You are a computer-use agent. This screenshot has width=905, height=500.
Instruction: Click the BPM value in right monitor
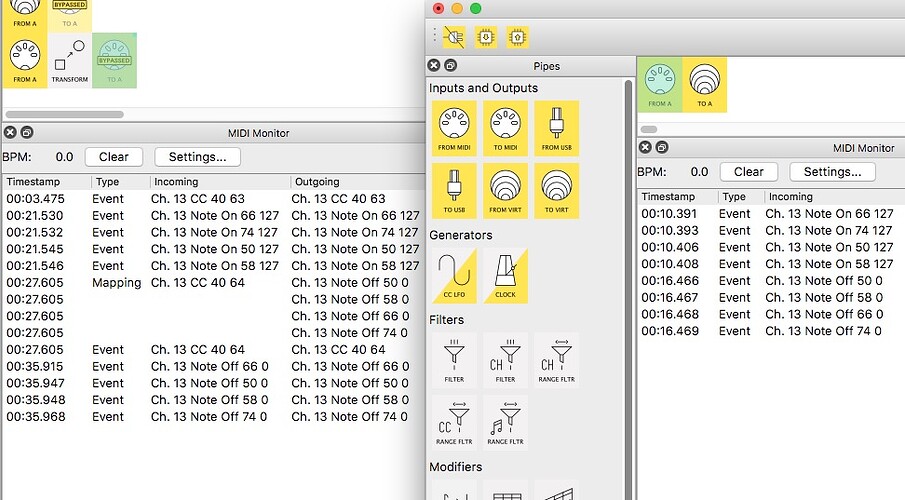(x=699, y=172)
